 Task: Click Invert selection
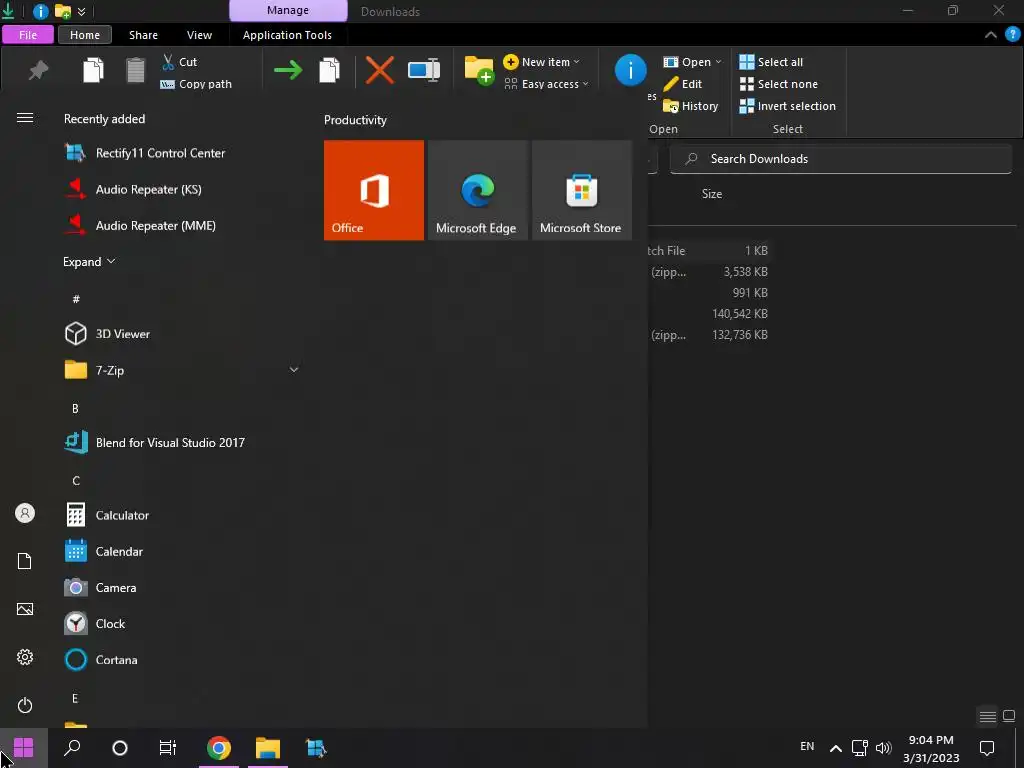788,106
